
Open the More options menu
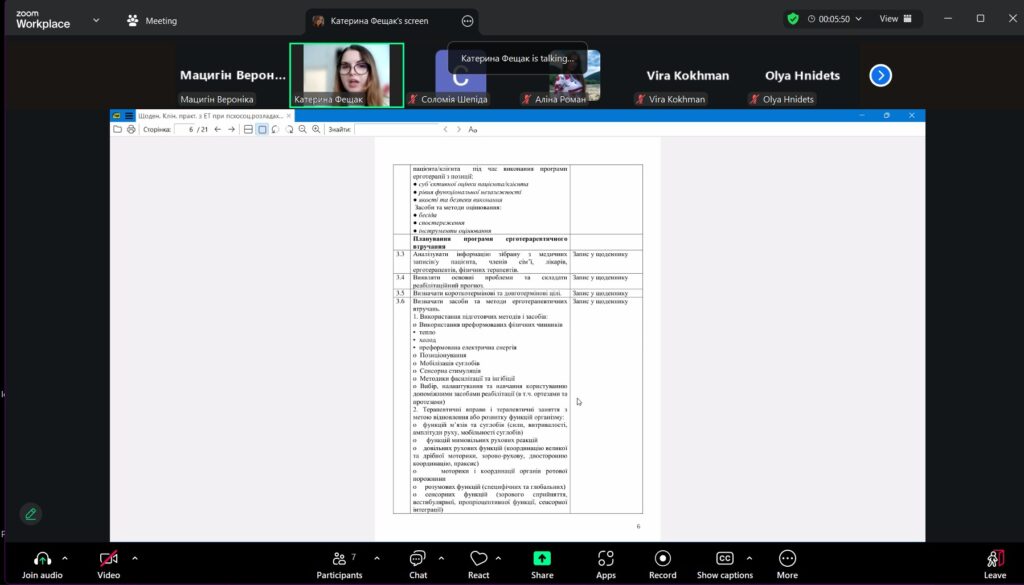[x=787, y=559]
